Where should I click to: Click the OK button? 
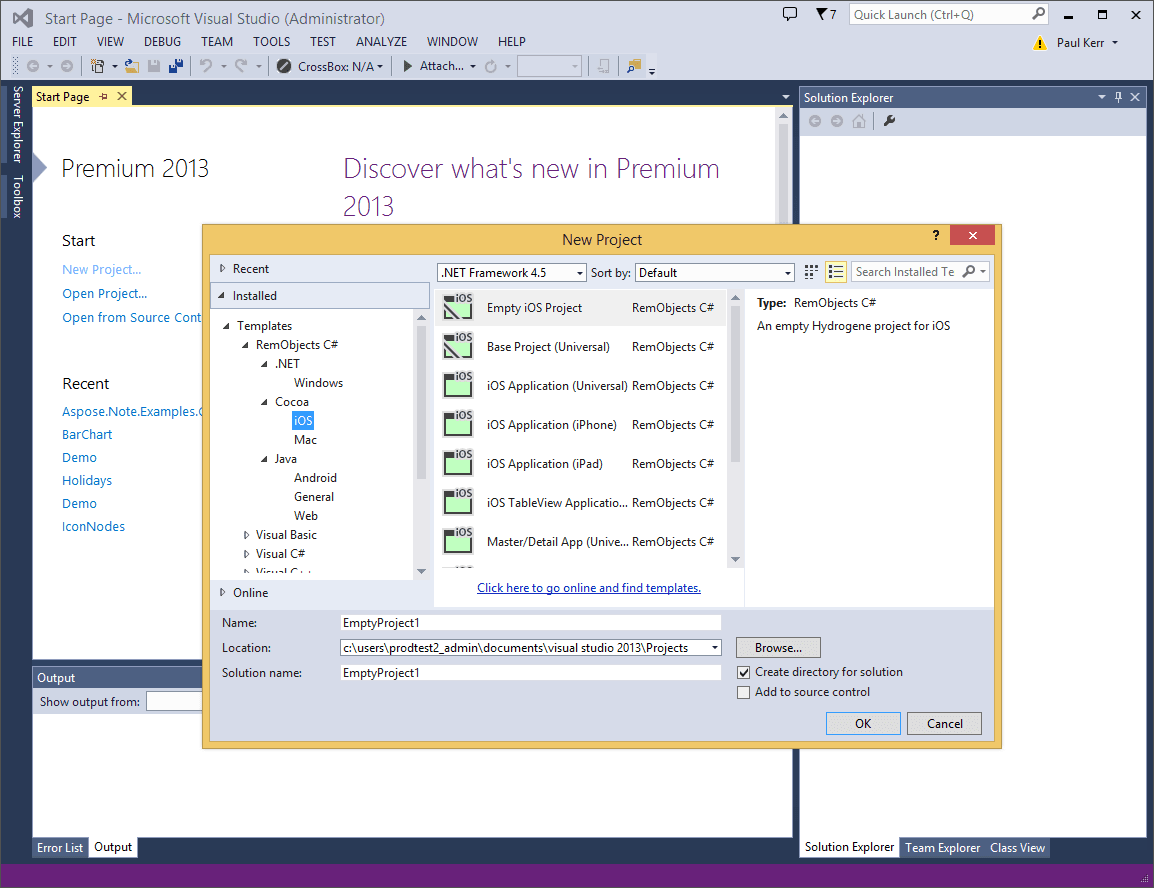click(863, 723)
